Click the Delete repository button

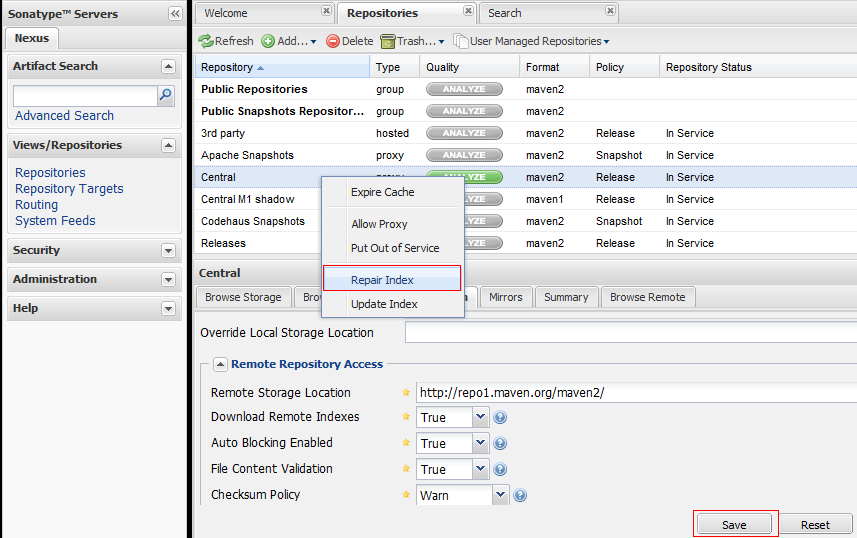tap(350, 41)
